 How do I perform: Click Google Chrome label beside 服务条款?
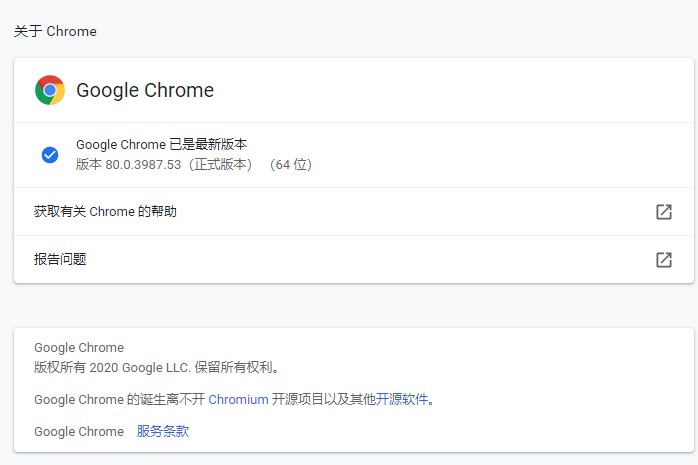click(79, 432)
